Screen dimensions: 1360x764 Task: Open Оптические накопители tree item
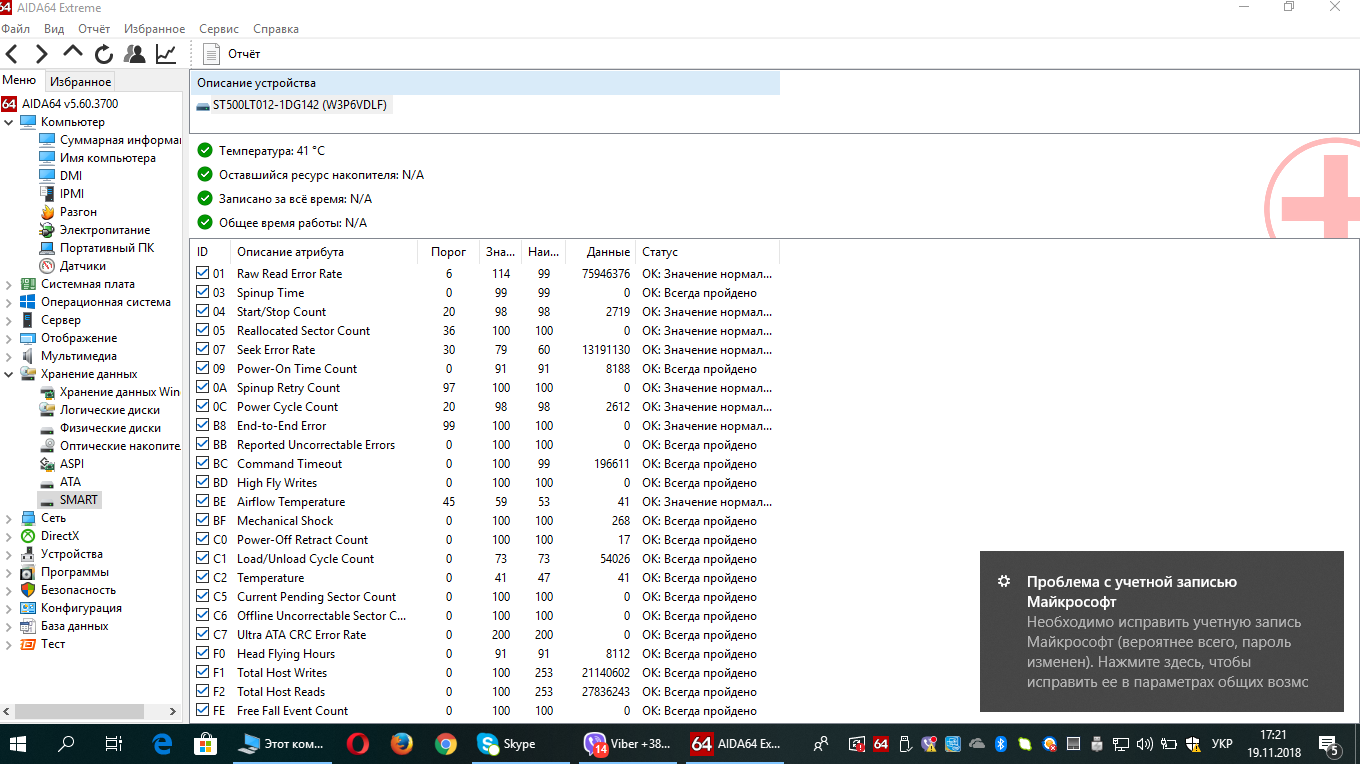coord(108,446)
